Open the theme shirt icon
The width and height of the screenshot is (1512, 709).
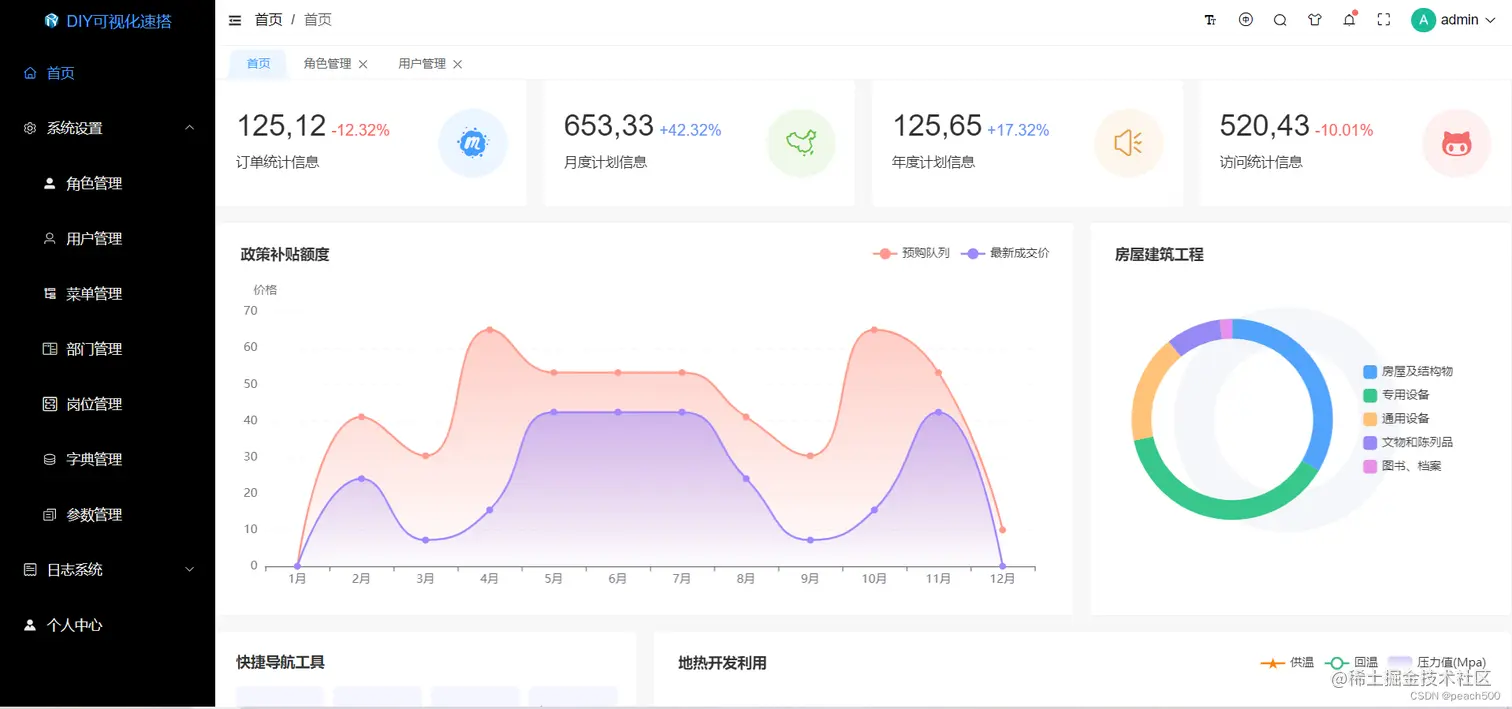pos(1315,20)
